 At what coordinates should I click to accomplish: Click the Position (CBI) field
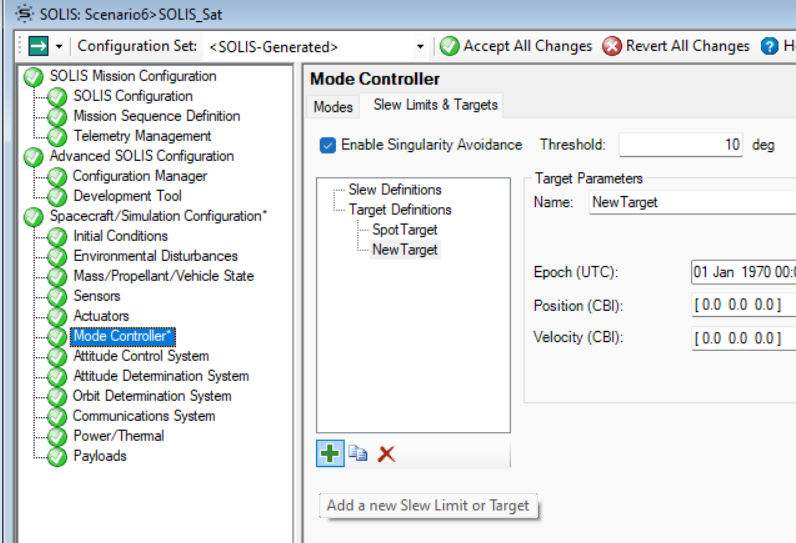(744, 305)
